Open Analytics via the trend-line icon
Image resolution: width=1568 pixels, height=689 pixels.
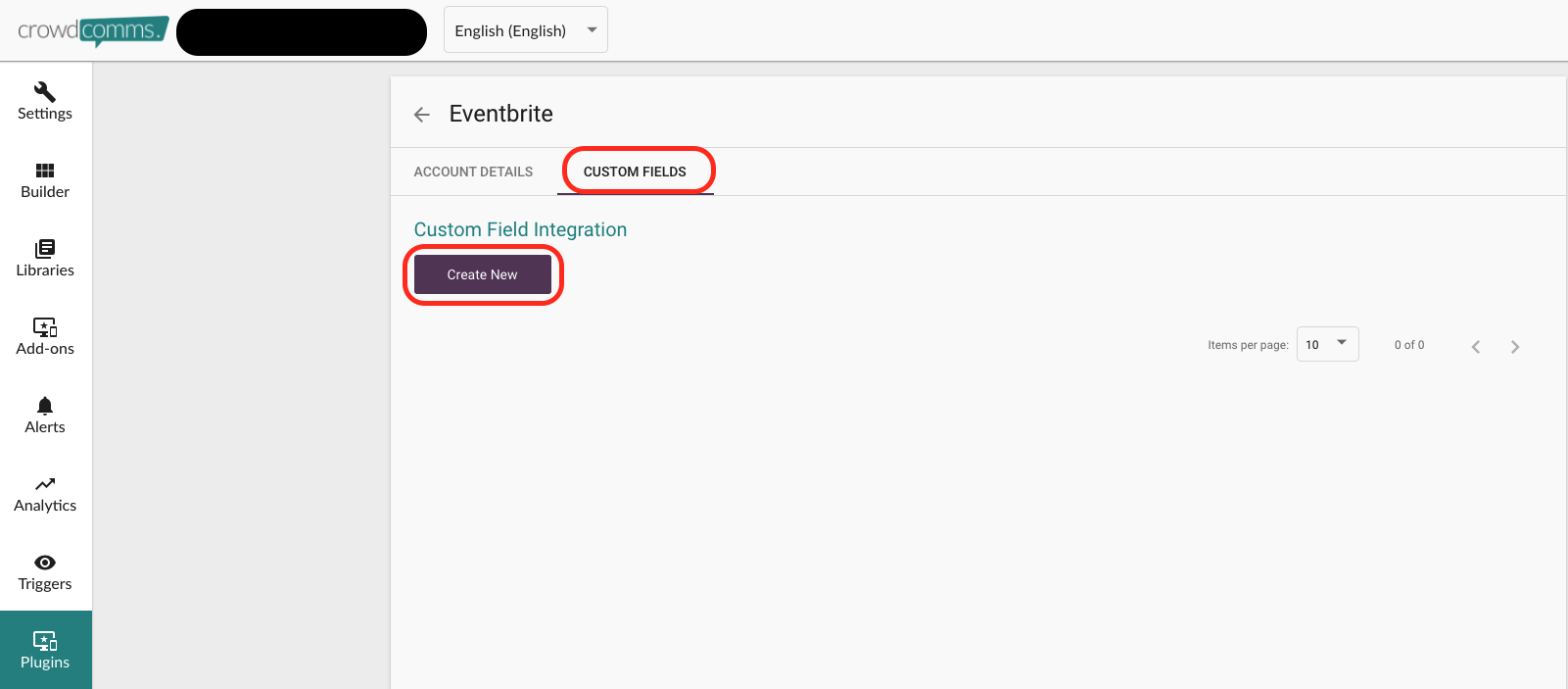point(45,484)
